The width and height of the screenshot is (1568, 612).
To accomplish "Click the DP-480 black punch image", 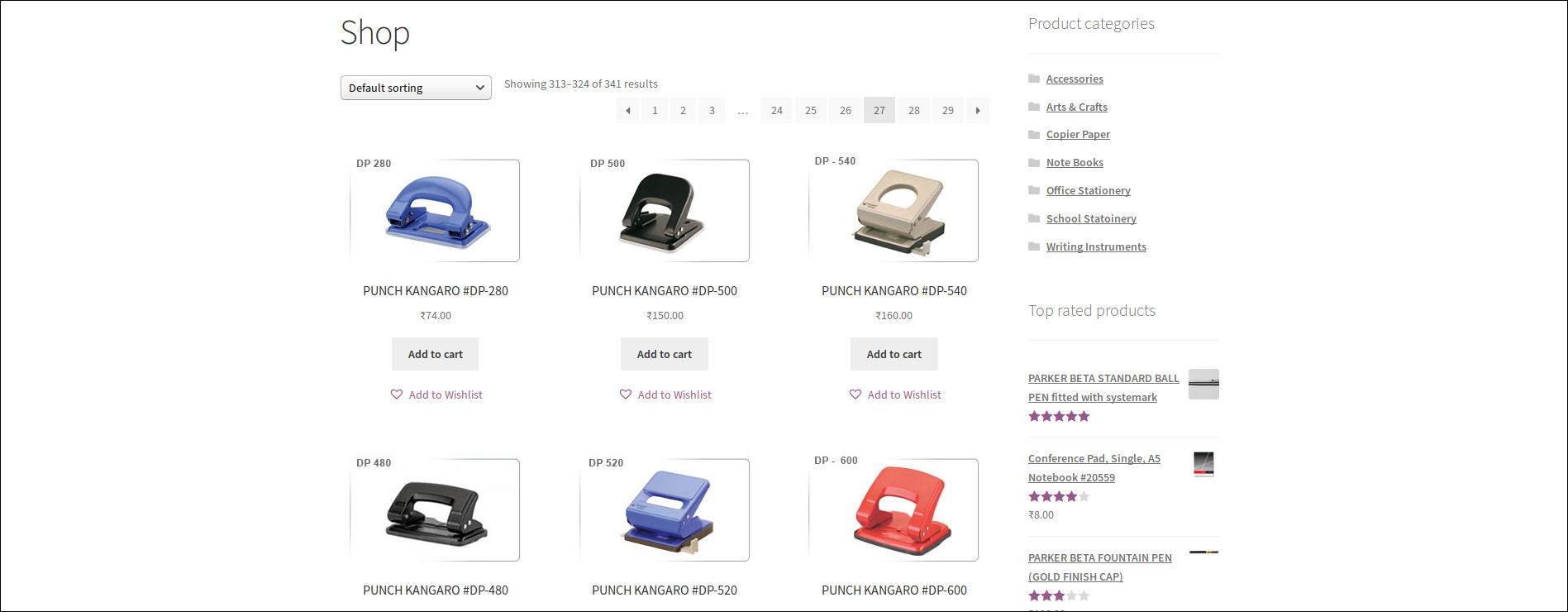I will [x=436, y=509].
